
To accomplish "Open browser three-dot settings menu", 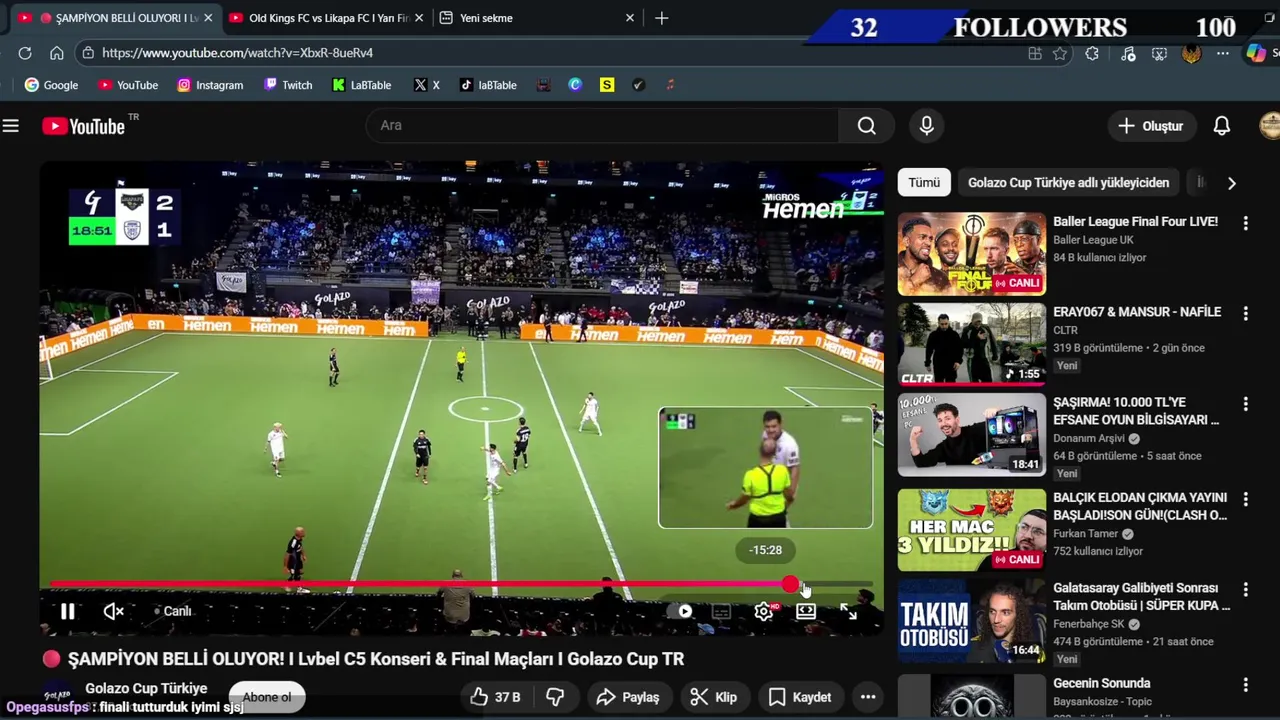I will [x=1223, y=54].
